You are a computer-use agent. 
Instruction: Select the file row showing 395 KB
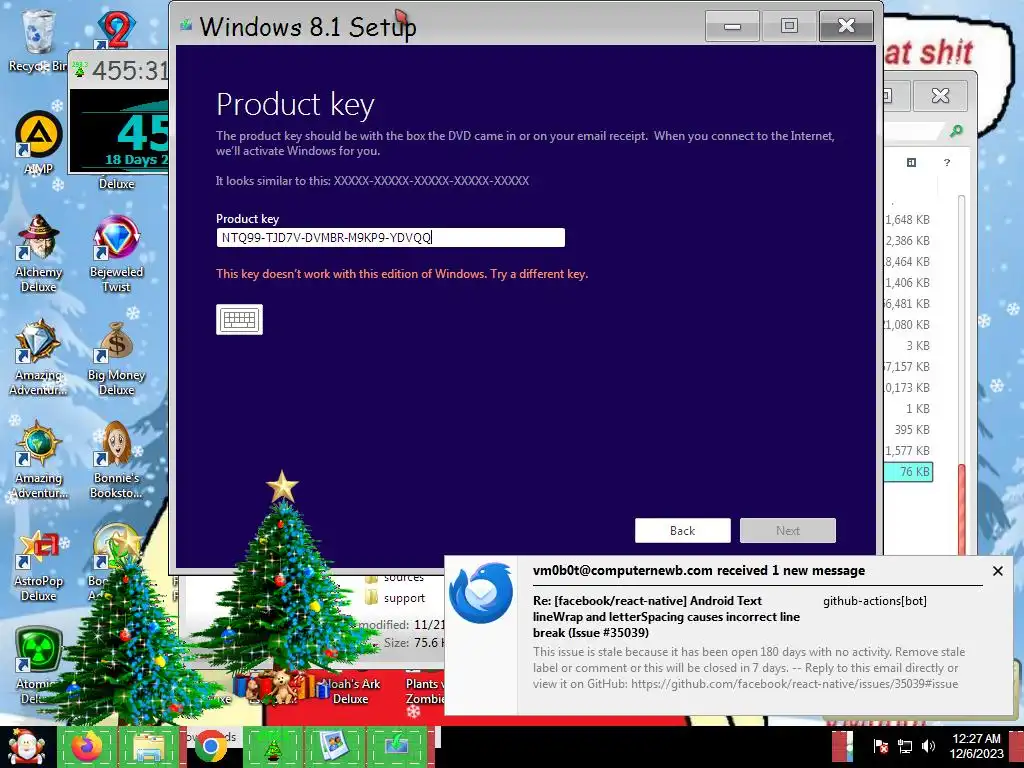(908, 430)
